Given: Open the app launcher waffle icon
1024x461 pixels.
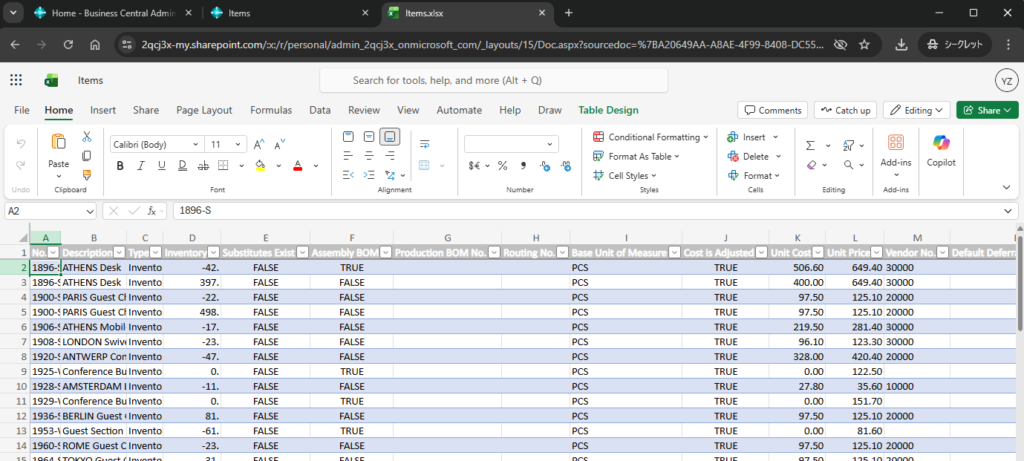Looking at the screenshot, I should pyautogui.click(x=17, y=80).
